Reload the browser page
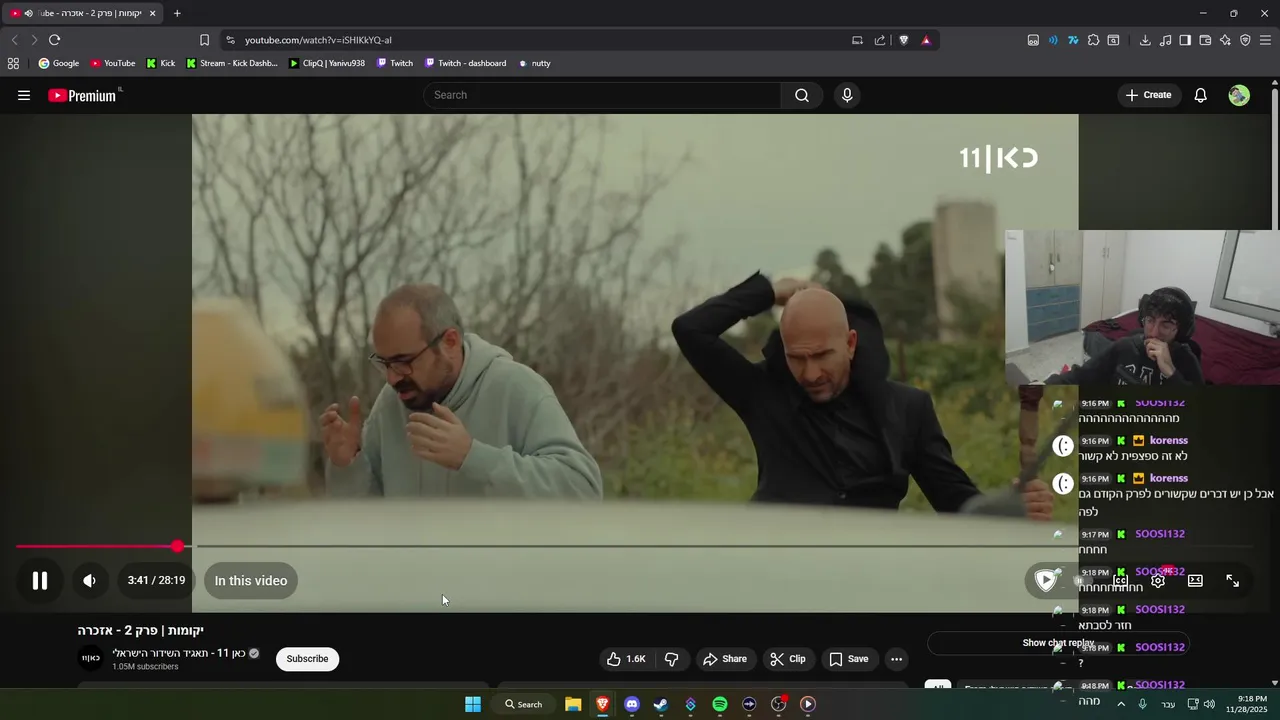Screen dimensions: 1280x720 tap(54, 40)
